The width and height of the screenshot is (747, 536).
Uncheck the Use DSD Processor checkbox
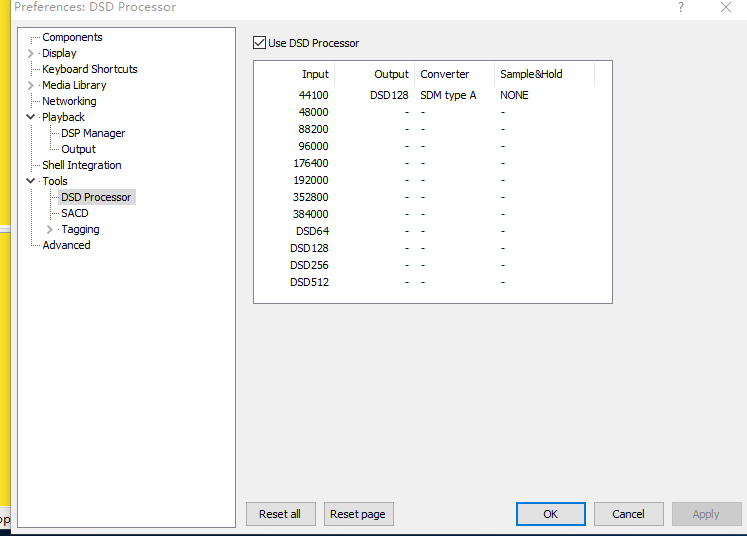260,43
